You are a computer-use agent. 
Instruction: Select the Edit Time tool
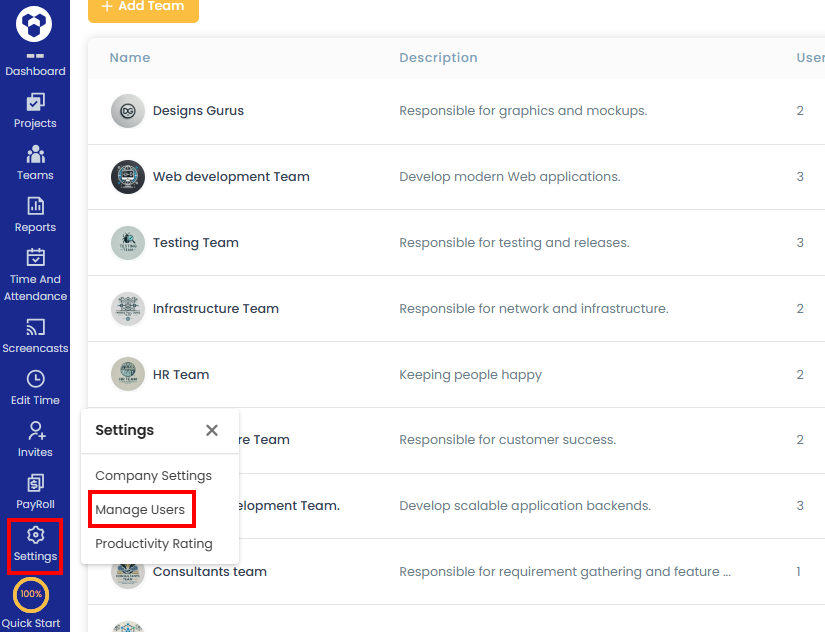(x=35, y=388)
